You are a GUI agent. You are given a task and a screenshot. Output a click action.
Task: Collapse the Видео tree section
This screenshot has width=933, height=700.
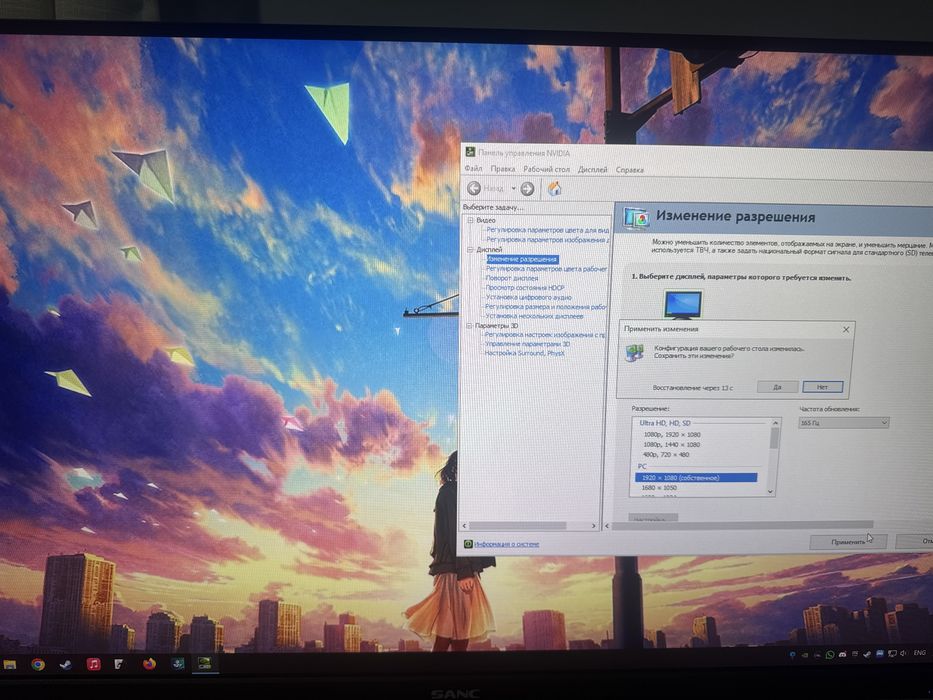coord(470,220)
